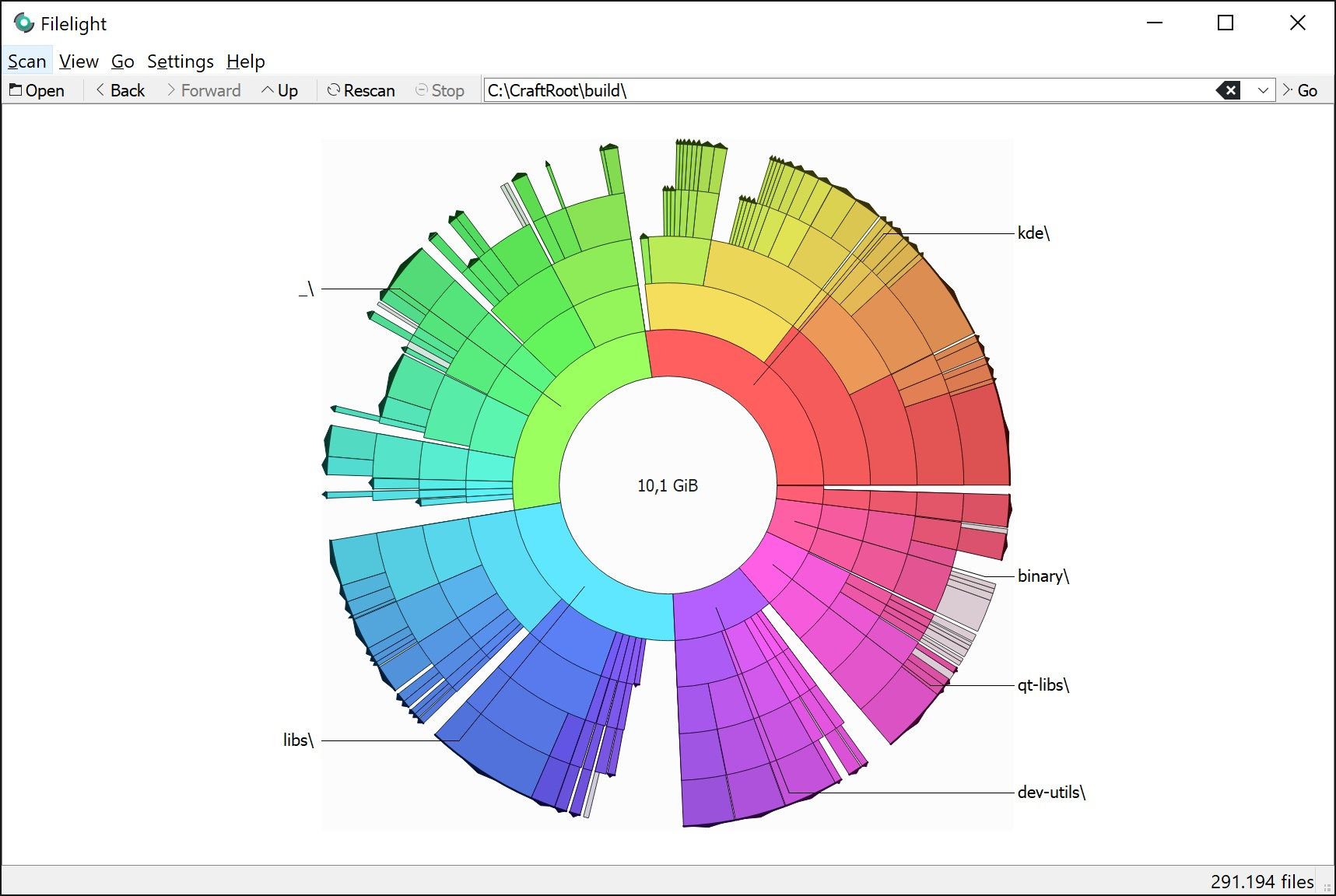Image resolution: width=1336 pixels, height=896 pixels.
Task: Rescan the current directory
Action: (x=360, y=90)
